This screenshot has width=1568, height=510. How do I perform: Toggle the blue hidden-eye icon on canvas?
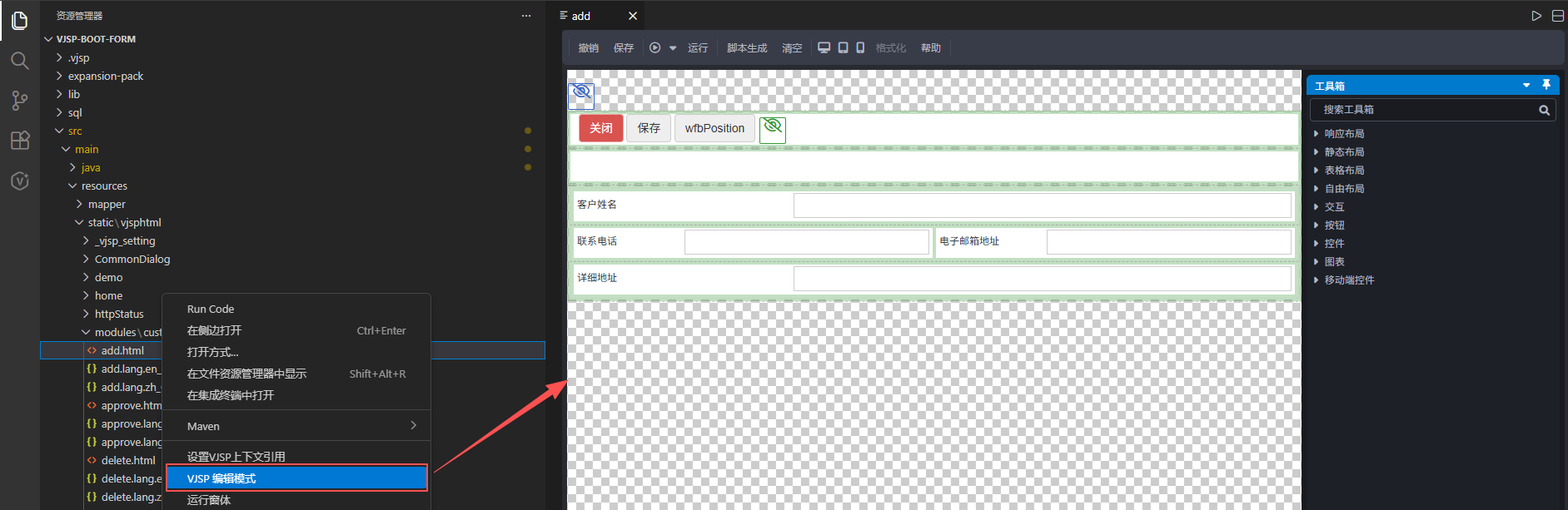click(581, 92)
